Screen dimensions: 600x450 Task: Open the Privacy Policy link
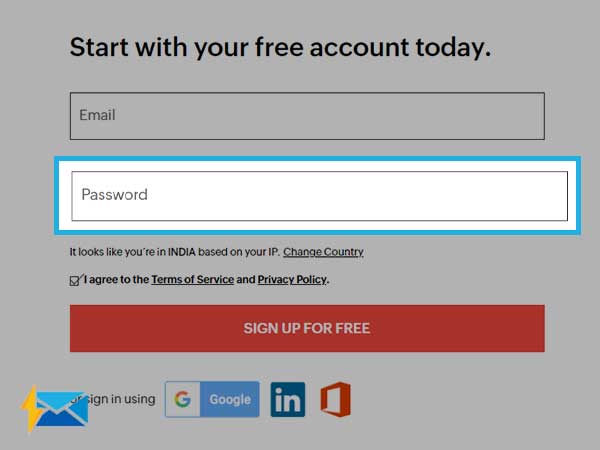tap(292, 279)
